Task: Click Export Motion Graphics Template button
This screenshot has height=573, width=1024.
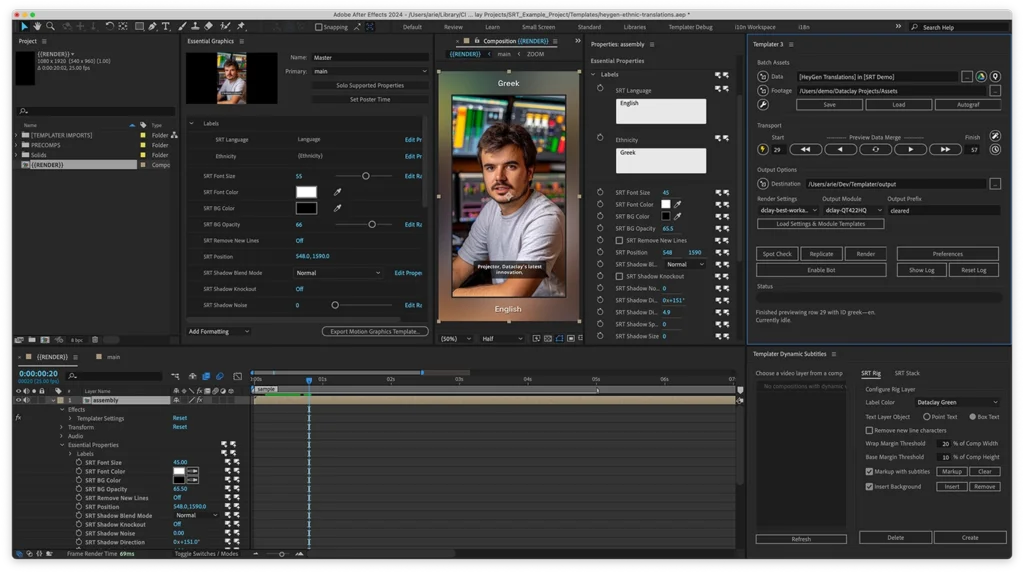Action: (x=375, y=331)
